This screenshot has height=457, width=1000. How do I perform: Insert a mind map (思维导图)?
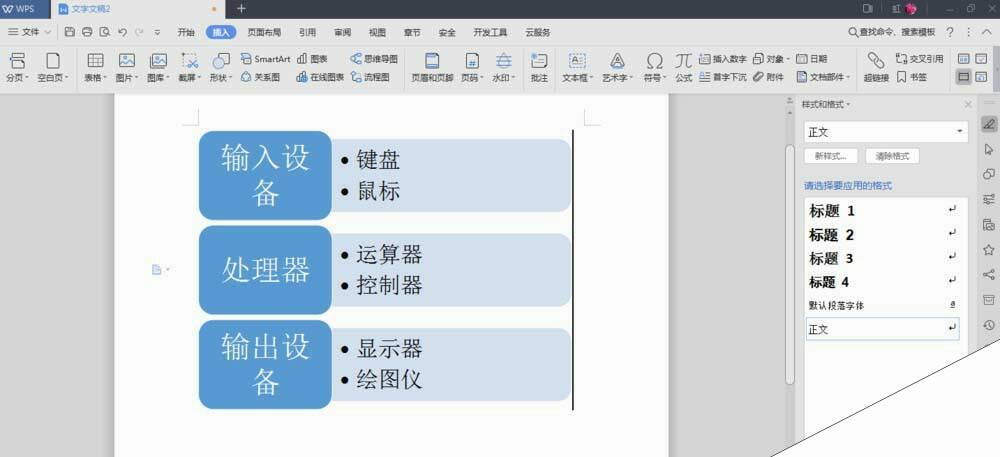click(x=374, y=59)
